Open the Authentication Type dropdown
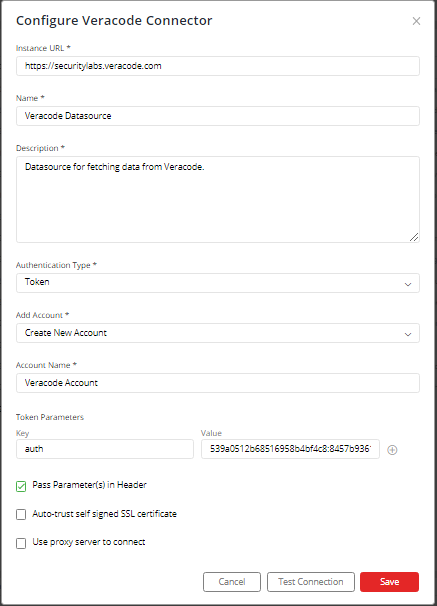This screenshot has height=606, width=437. (218, 283)
